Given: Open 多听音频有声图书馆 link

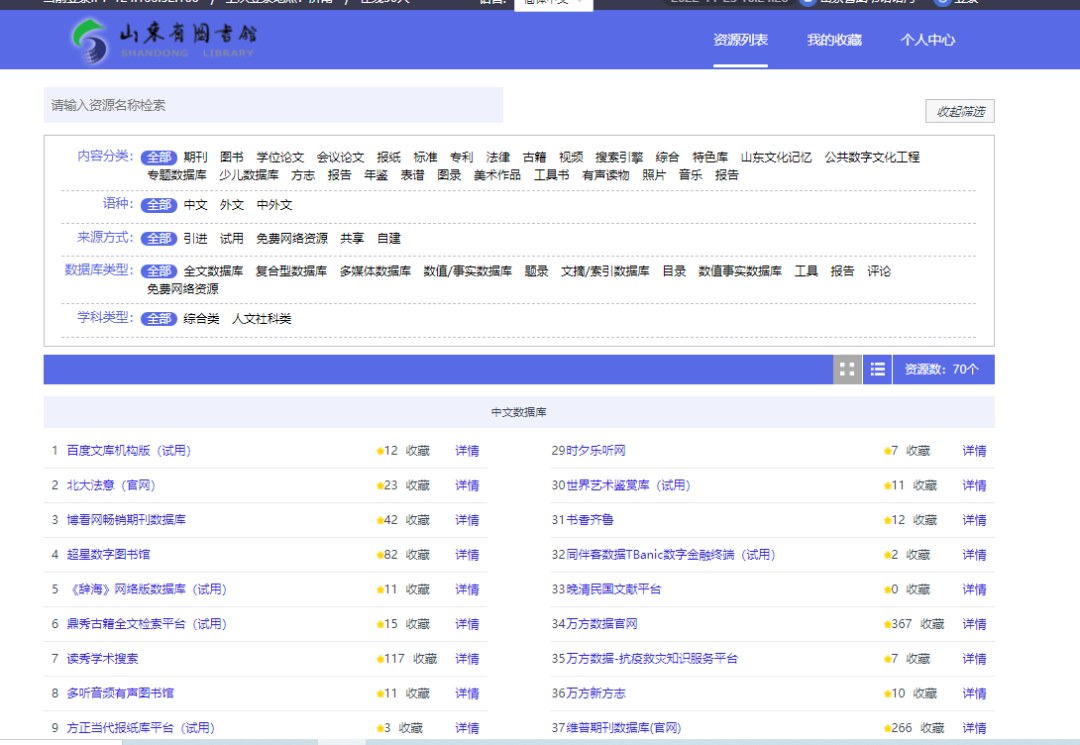Looking at the screenshot, I should pos(121,693).
